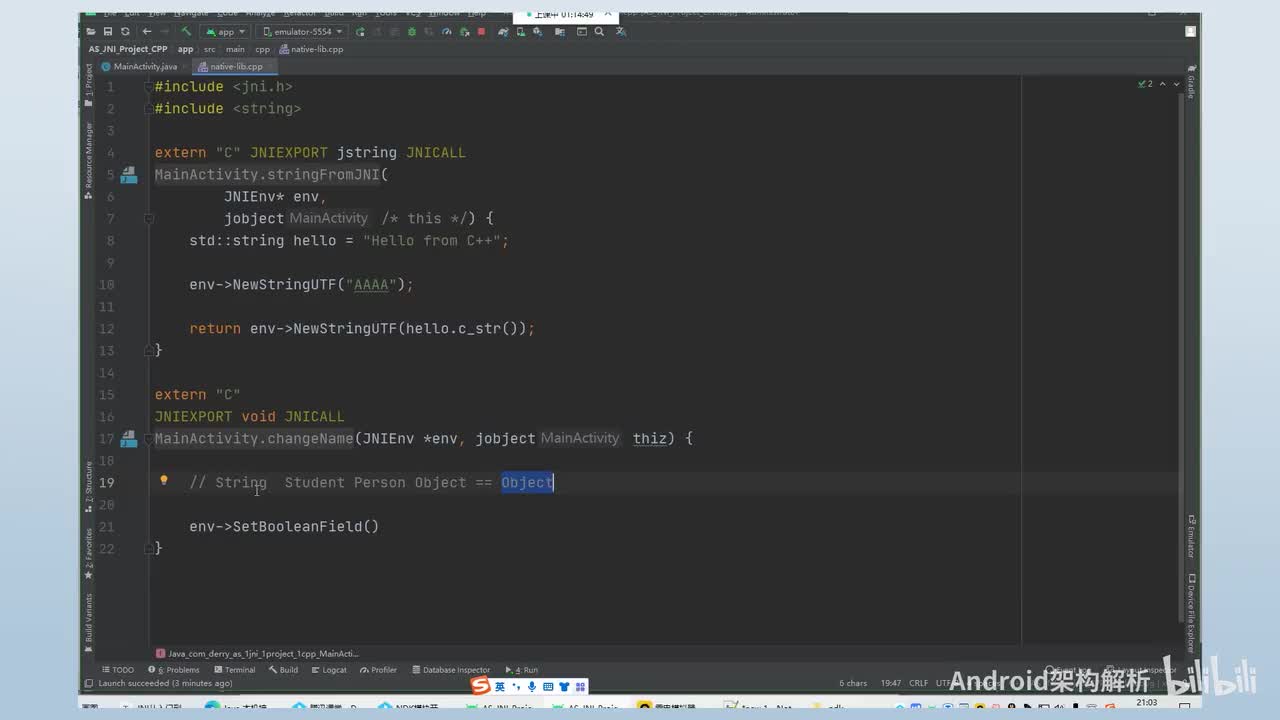Open the Emulator panel on right strip

coord(1191,537)
